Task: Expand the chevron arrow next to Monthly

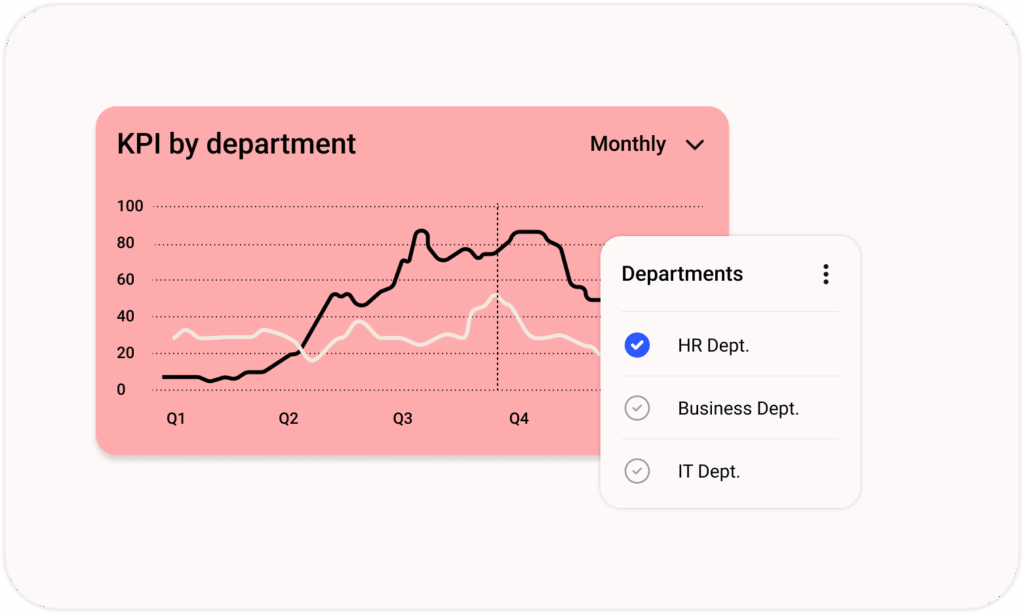Action: 695,145
